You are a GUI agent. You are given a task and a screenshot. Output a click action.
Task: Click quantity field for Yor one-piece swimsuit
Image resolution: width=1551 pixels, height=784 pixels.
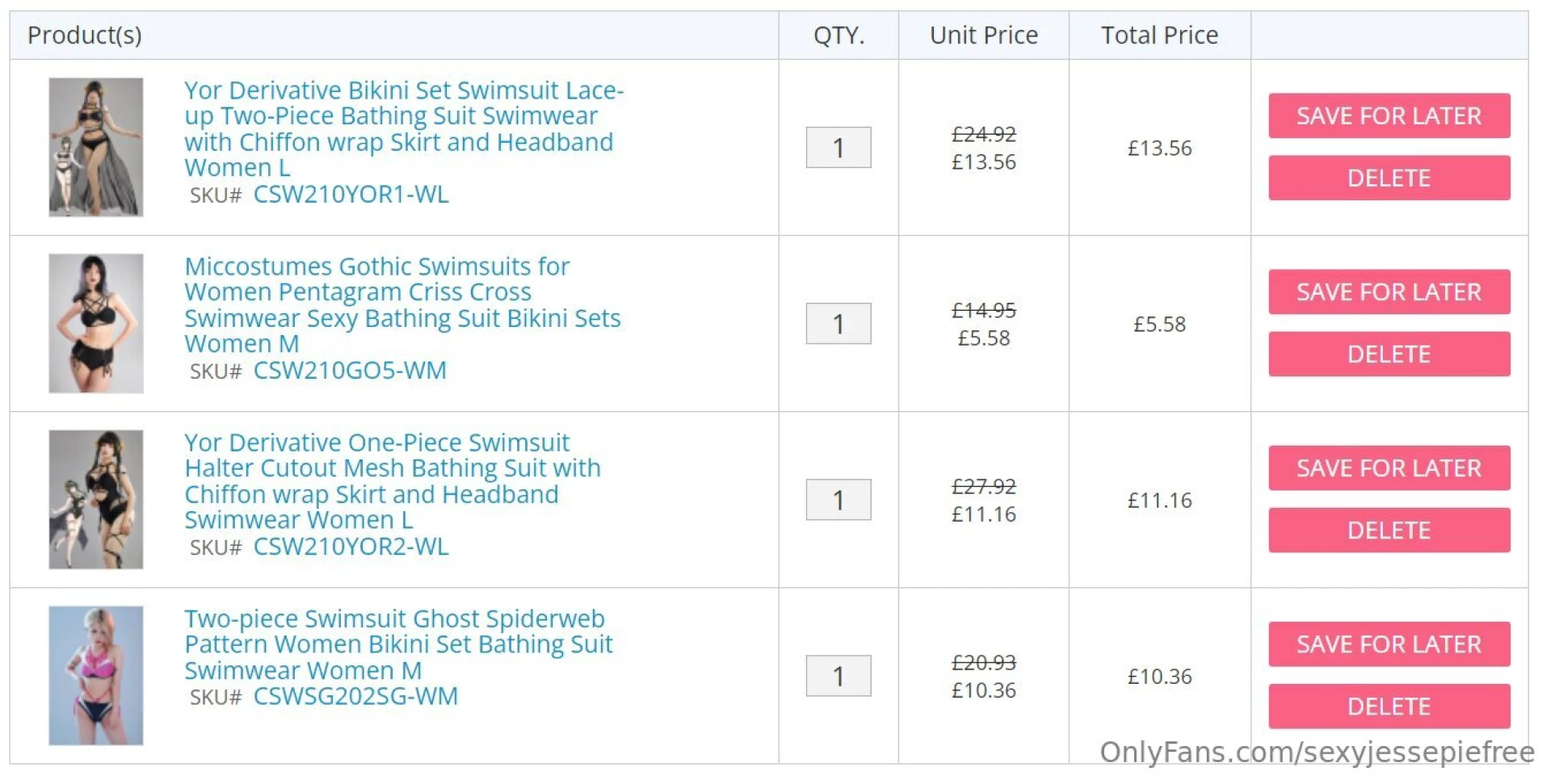(x=838, y=500)
